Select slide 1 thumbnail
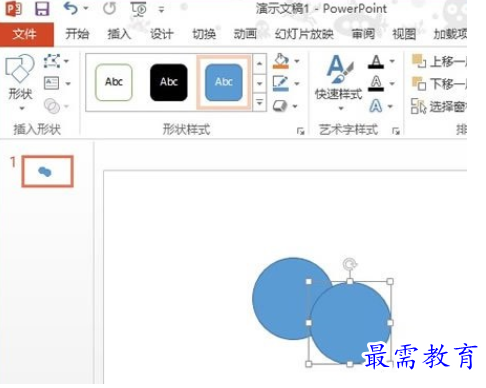This screenshot has height=388, width=486. point(47,171)
